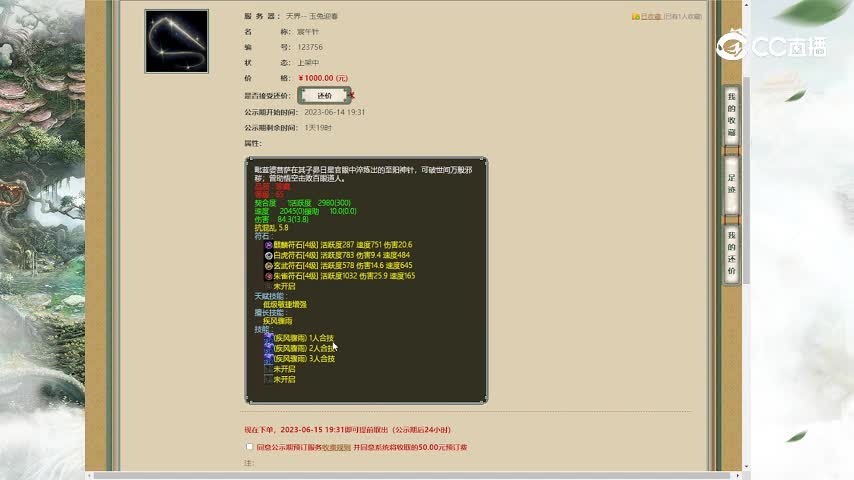This screenshot has width=854, height=480.
Task: Open the 我的还价 side tab
Action: point(731,253)
